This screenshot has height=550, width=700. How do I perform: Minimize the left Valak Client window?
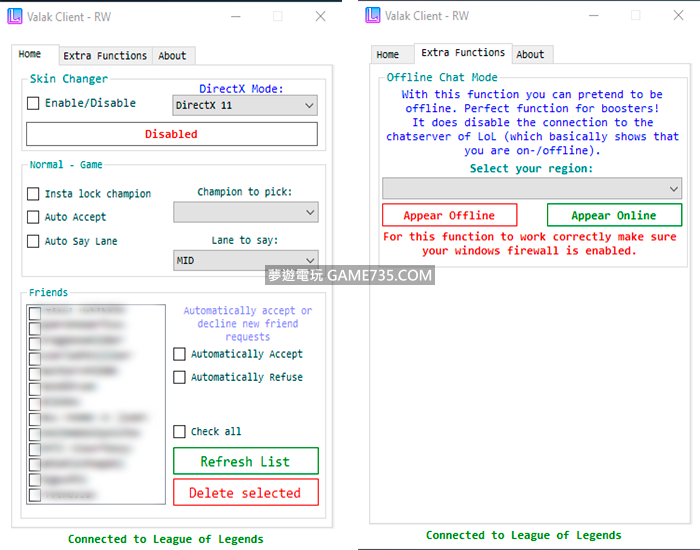click(236, 17)
